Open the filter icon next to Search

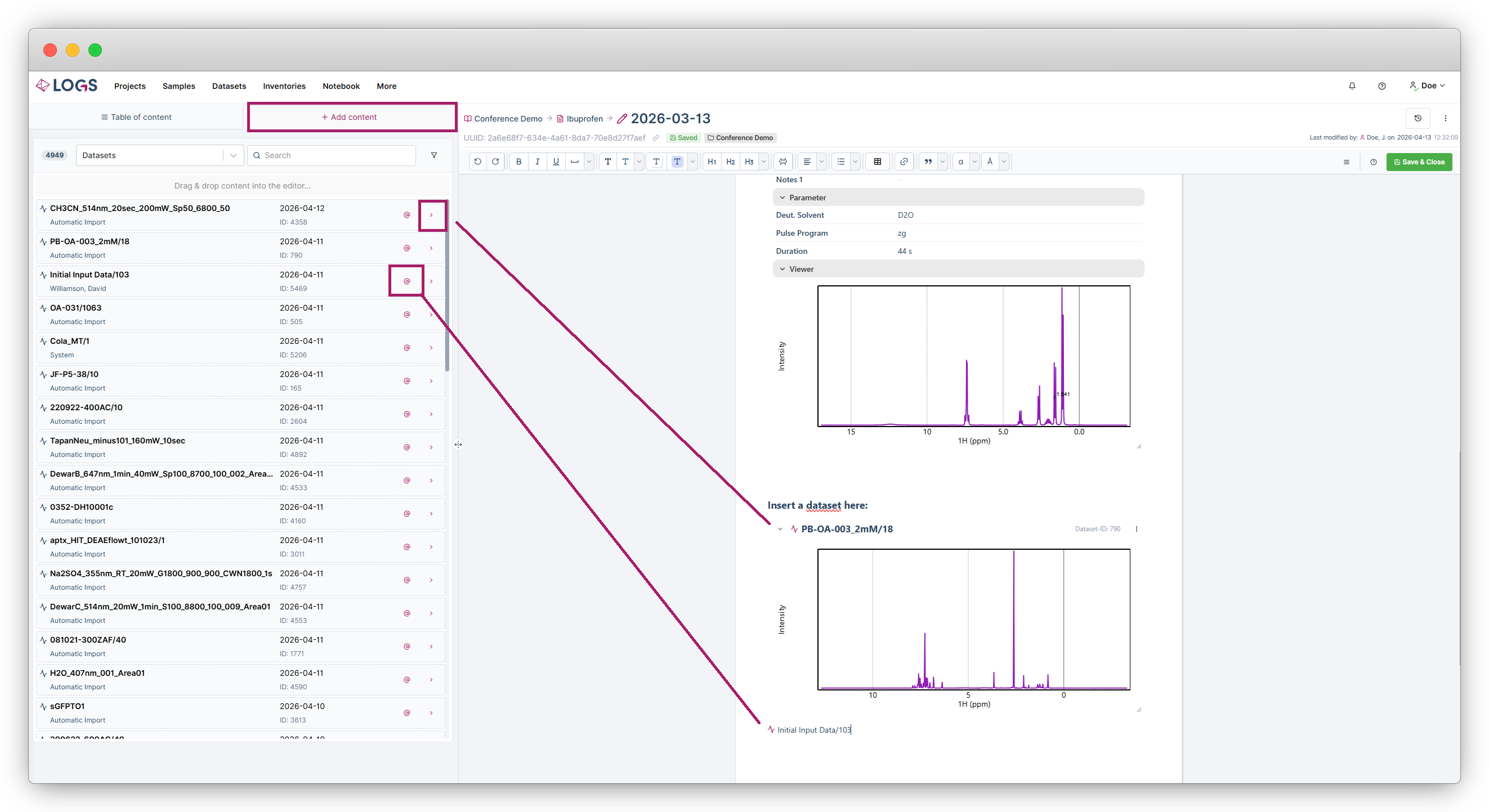pyautogui.click(x=434, y=155)
